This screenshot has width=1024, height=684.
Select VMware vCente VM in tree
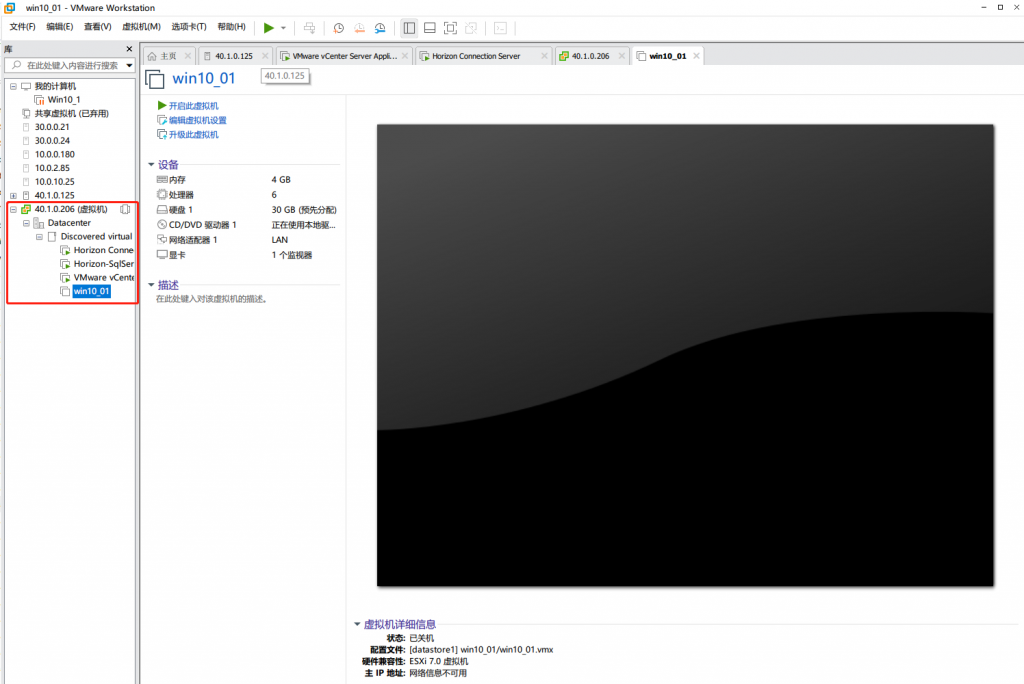point(103,278)
